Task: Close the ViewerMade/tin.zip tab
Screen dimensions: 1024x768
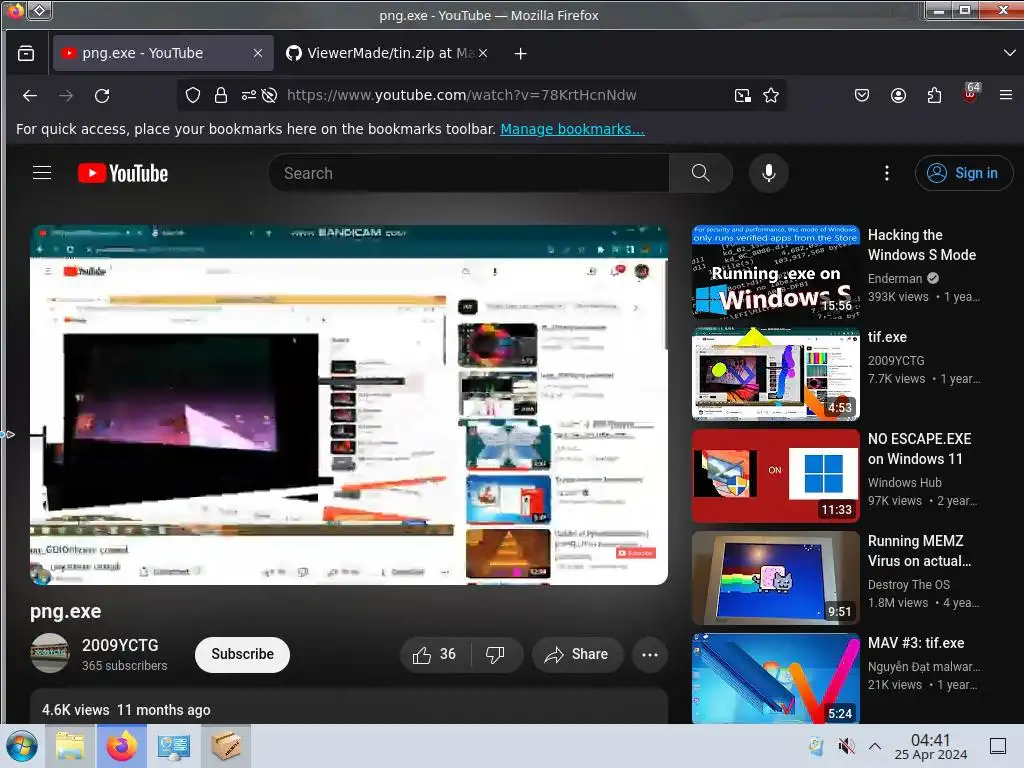Action: click(x=483, y=54)
